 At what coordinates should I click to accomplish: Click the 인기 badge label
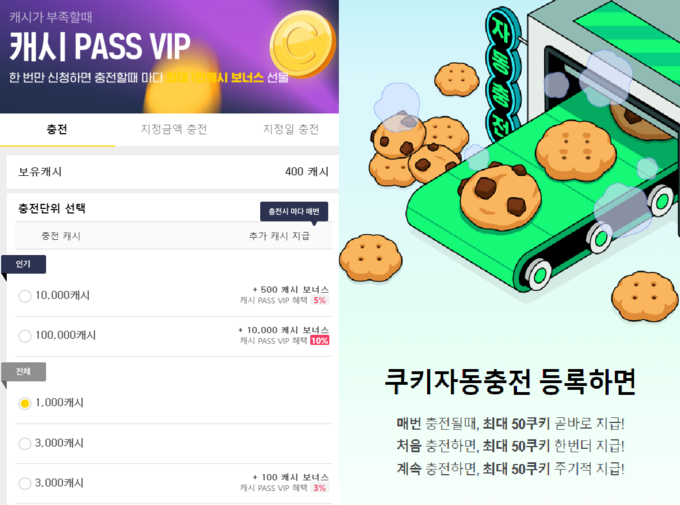point(23,264)
